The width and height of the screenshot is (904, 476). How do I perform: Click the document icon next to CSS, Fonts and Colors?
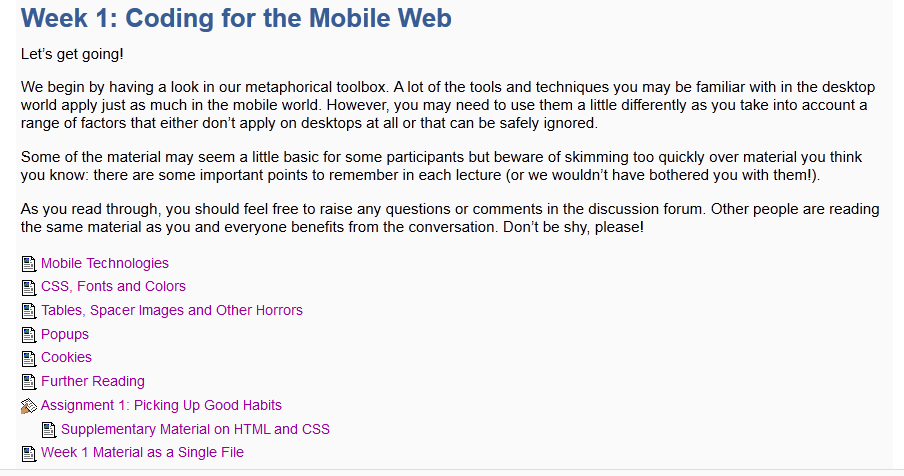[28, 287]
